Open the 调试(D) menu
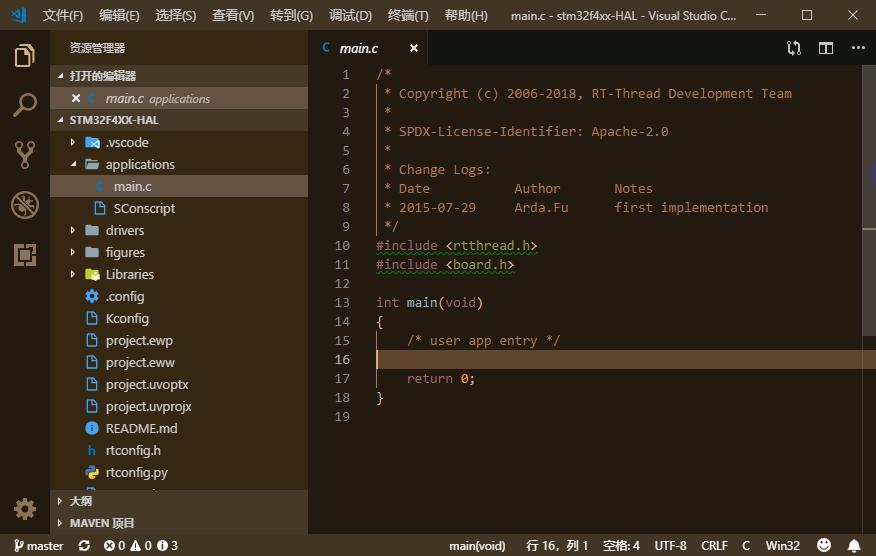This screenshot has height=556, width=876. [x=350, y=16]
